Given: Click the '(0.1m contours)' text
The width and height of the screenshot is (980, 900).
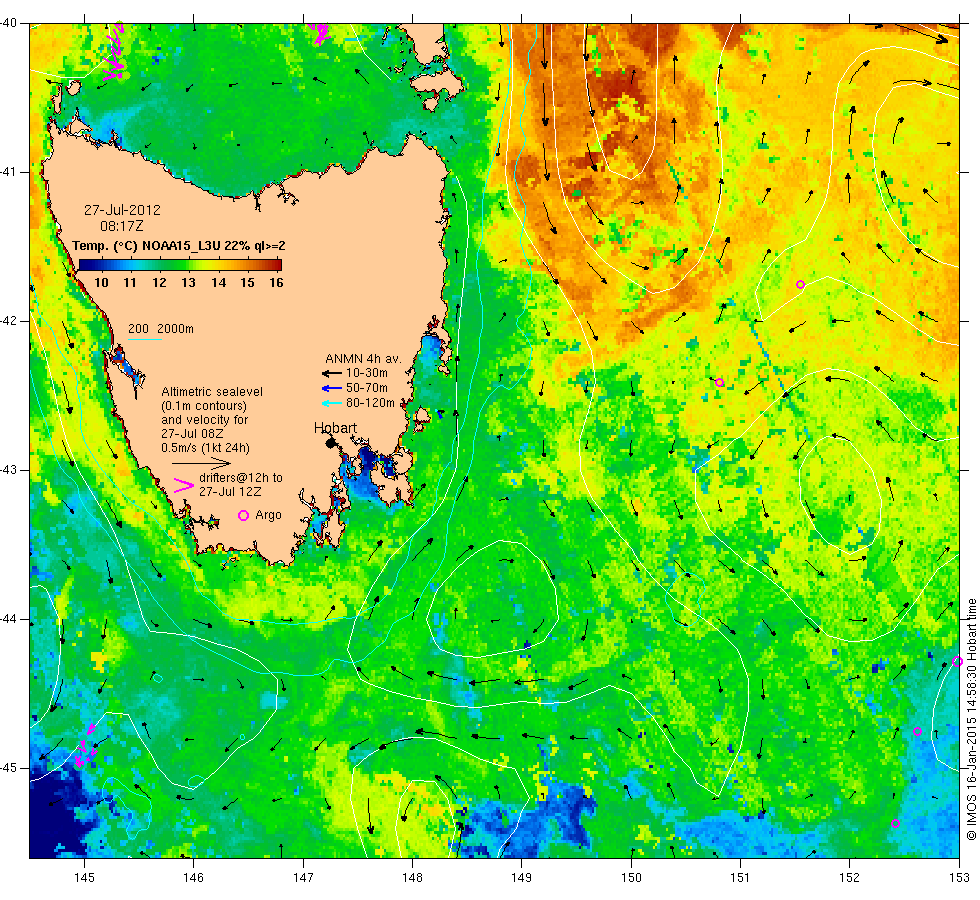Looking at the screenshot, I should [x=204, y=406].
